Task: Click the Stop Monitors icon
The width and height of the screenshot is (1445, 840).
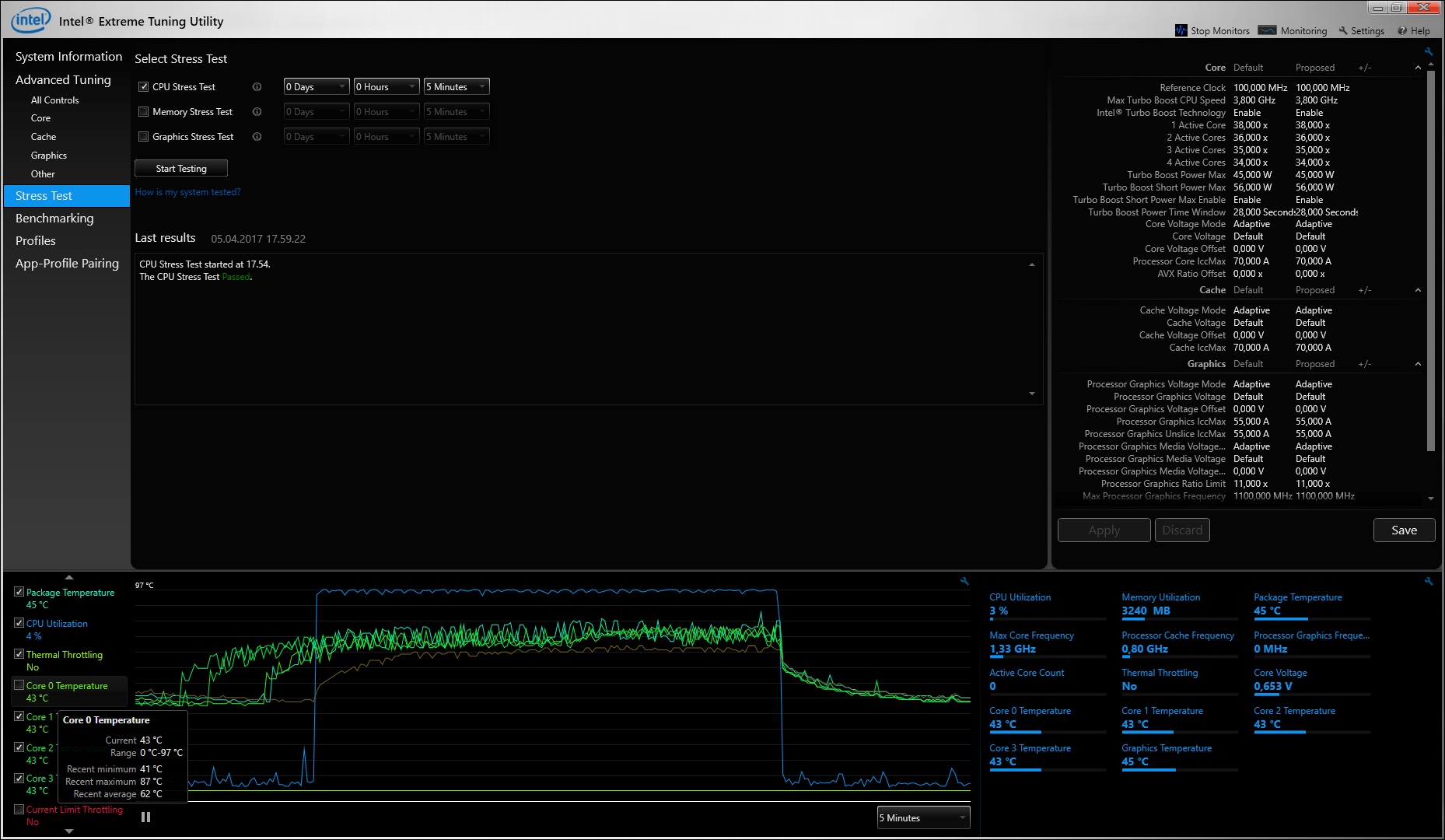Action: pos(1181,30)
